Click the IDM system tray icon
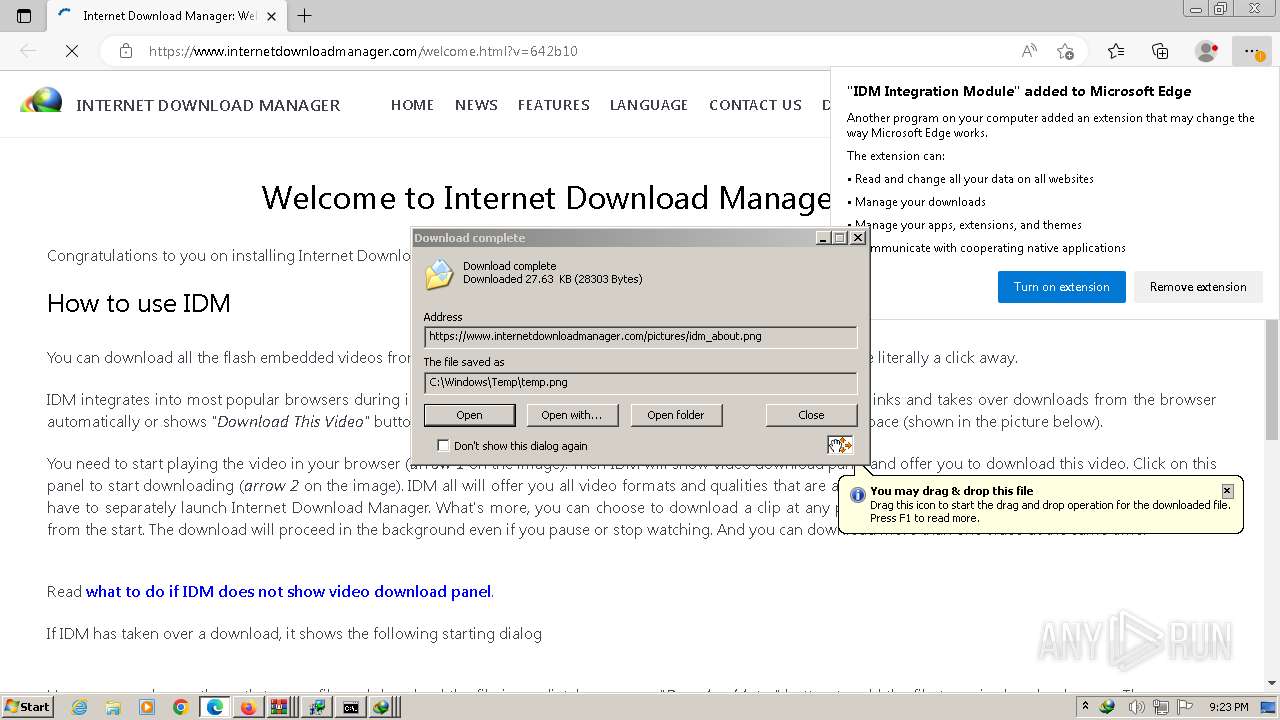The width and height of the screenshot is (1280, 720). (x=1107, y=707)
